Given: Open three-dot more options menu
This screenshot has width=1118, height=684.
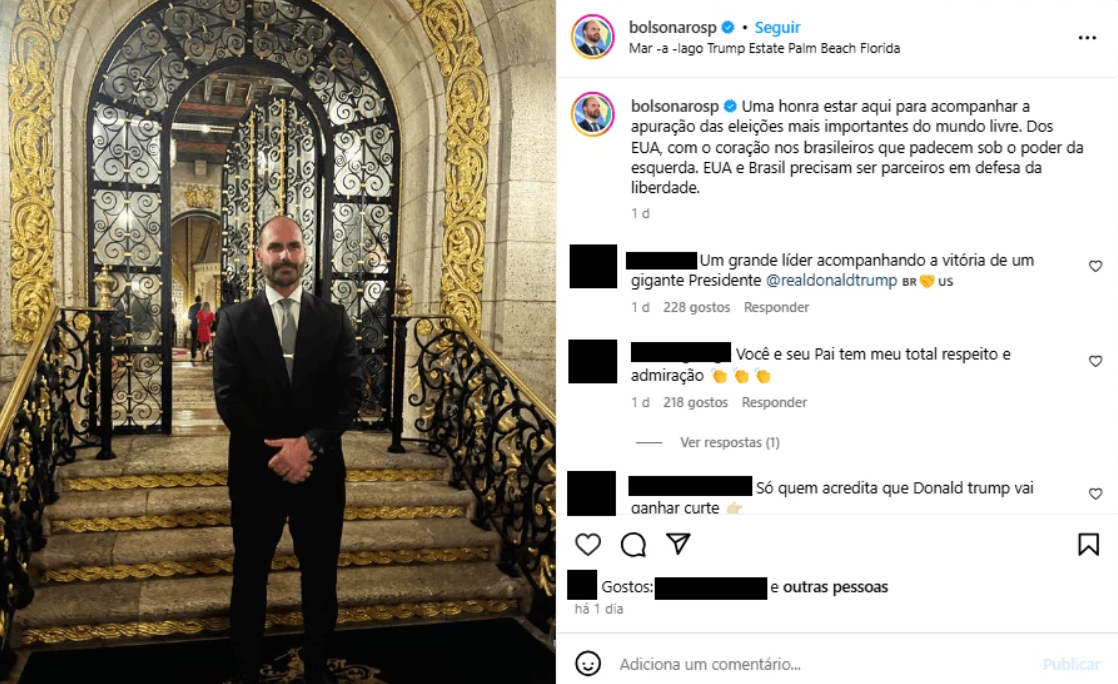Looking at the screenshot, I should click(1087, 38).
